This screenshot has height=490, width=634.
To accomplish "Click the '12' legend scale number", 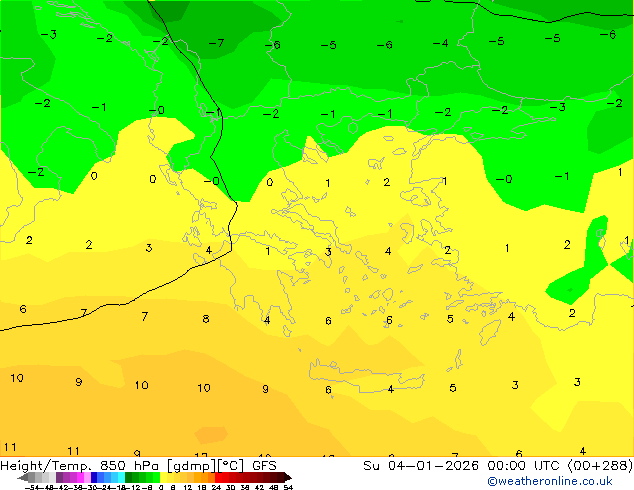I will point(188,487).
